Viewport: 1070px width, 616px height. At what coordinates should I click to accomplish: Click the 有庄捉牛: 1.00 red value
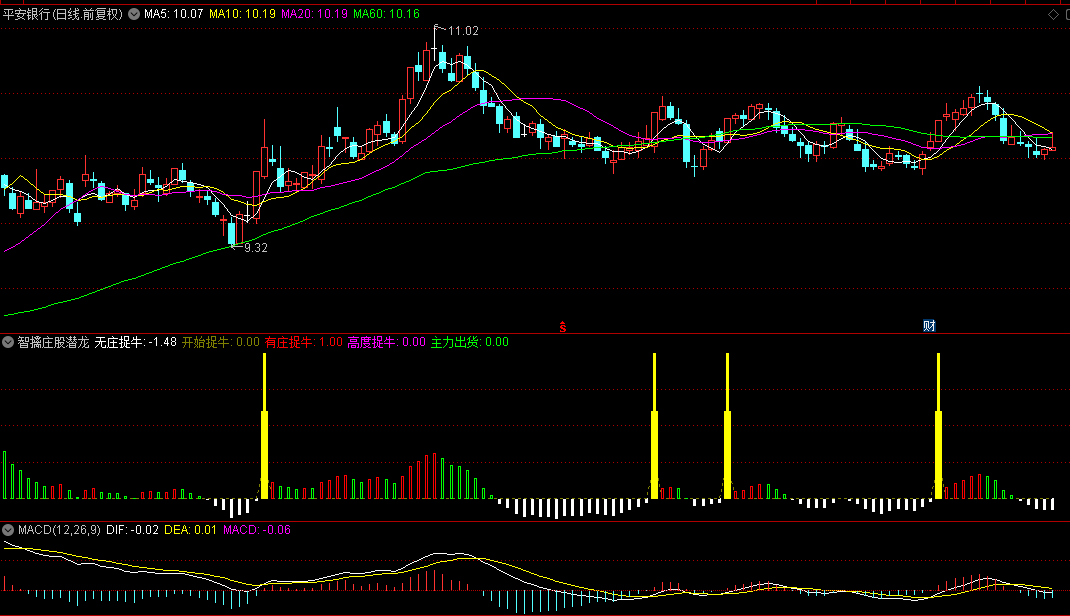point(304,342)
